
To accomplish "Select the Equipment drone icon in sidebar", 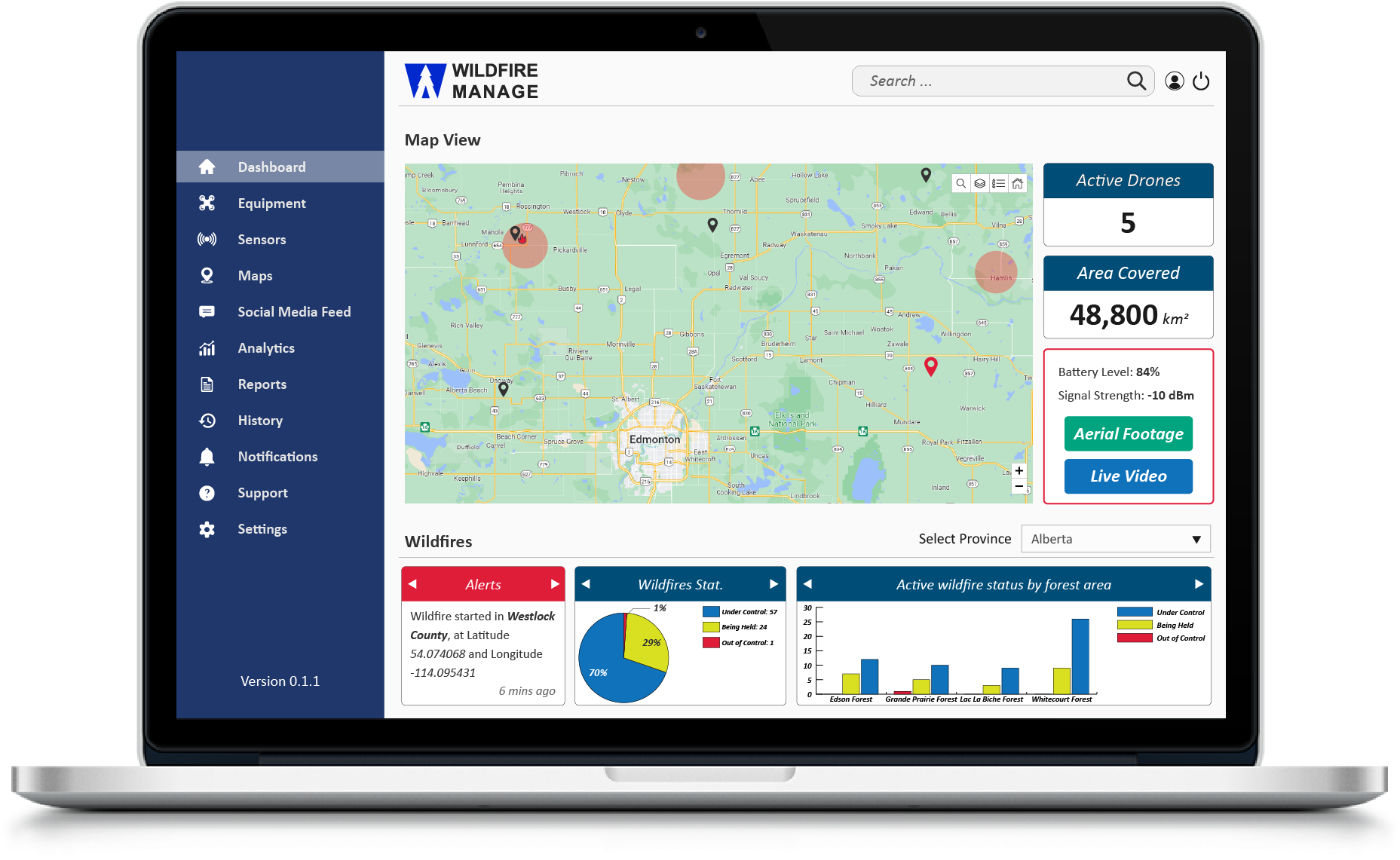I will click(207, 203).
